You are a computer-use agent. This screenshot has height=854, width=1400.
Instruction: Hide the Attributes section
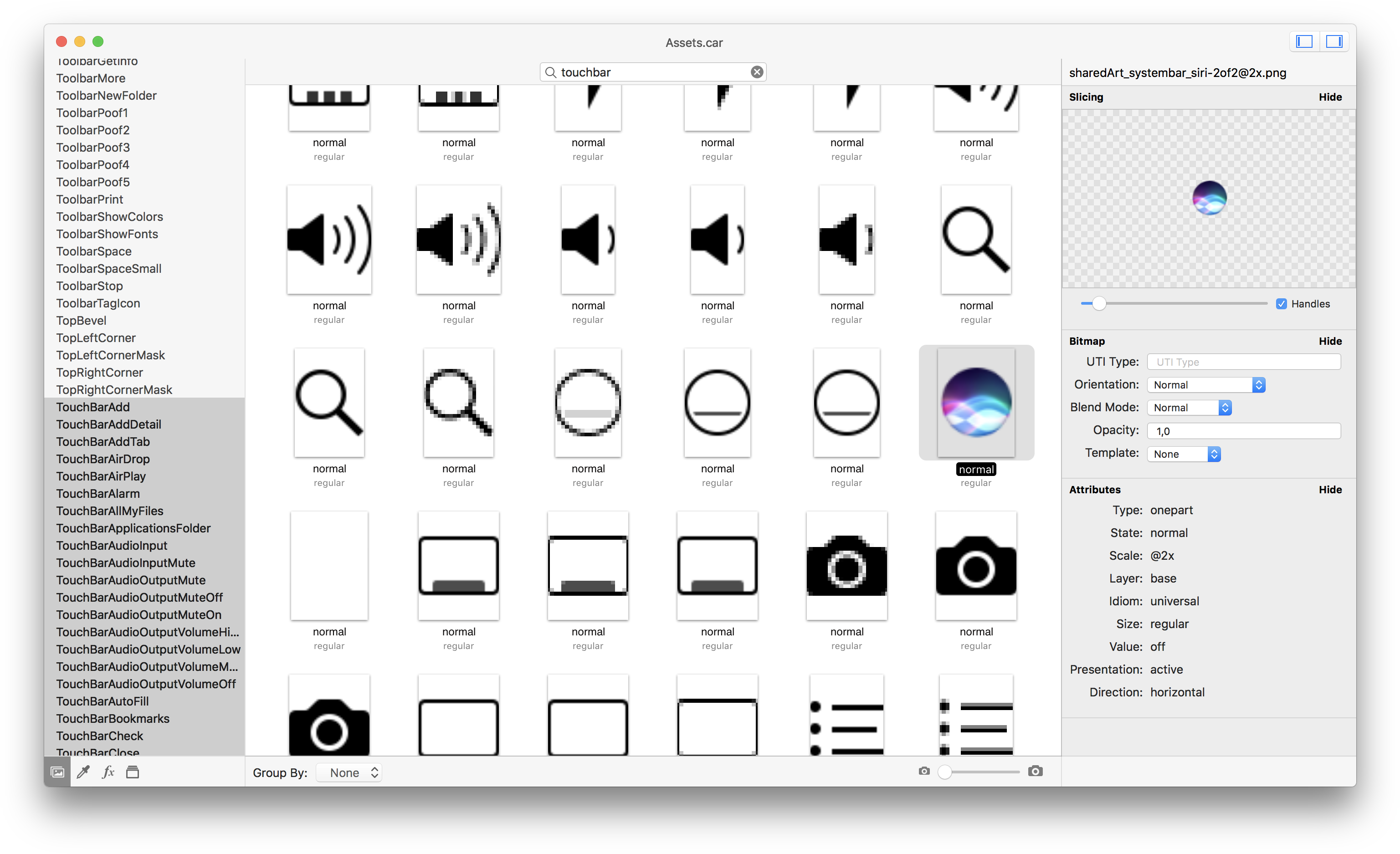click(1329, 490)
